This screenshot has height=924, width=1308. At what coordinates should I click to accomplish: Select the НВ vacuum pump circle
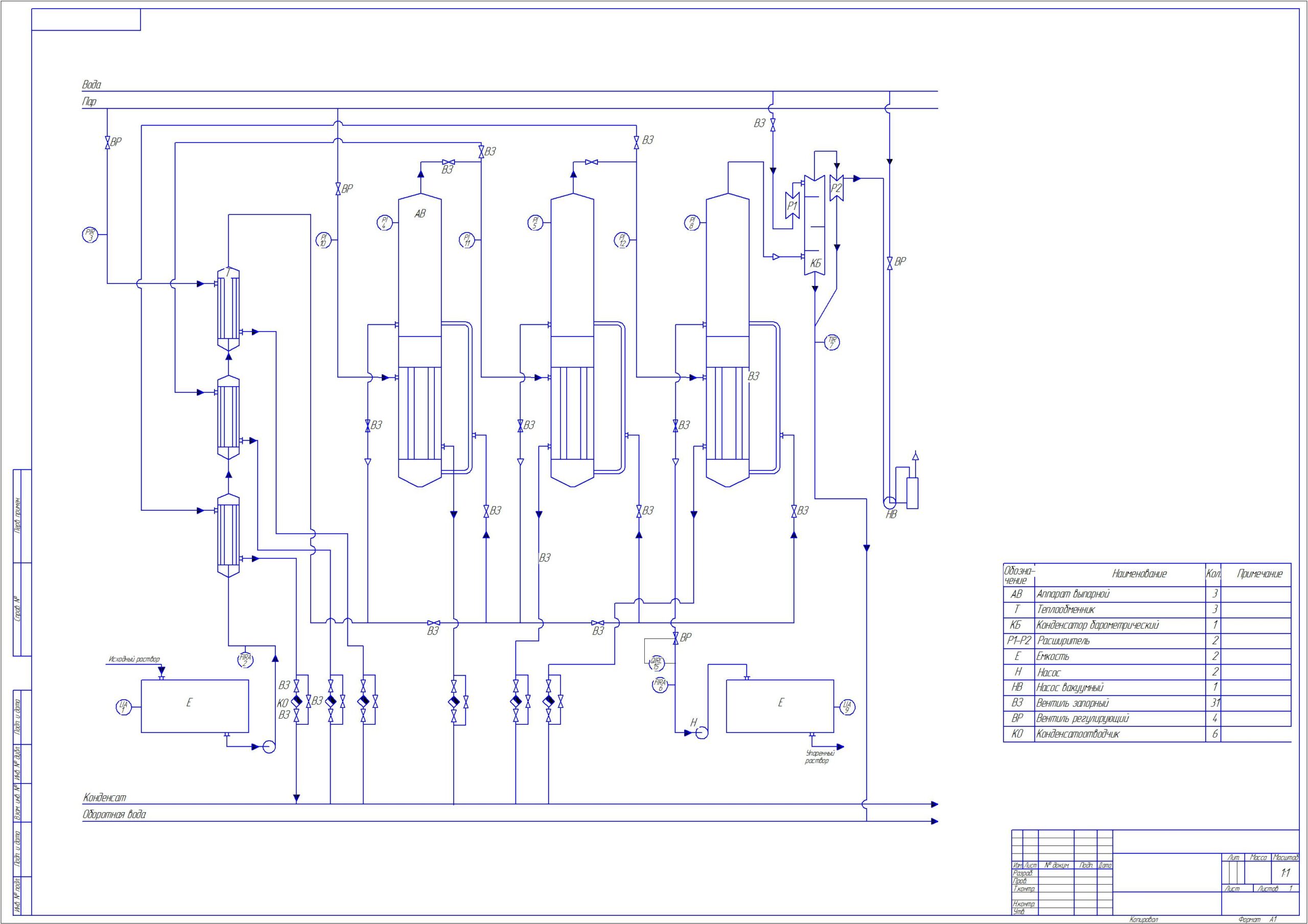890,503
